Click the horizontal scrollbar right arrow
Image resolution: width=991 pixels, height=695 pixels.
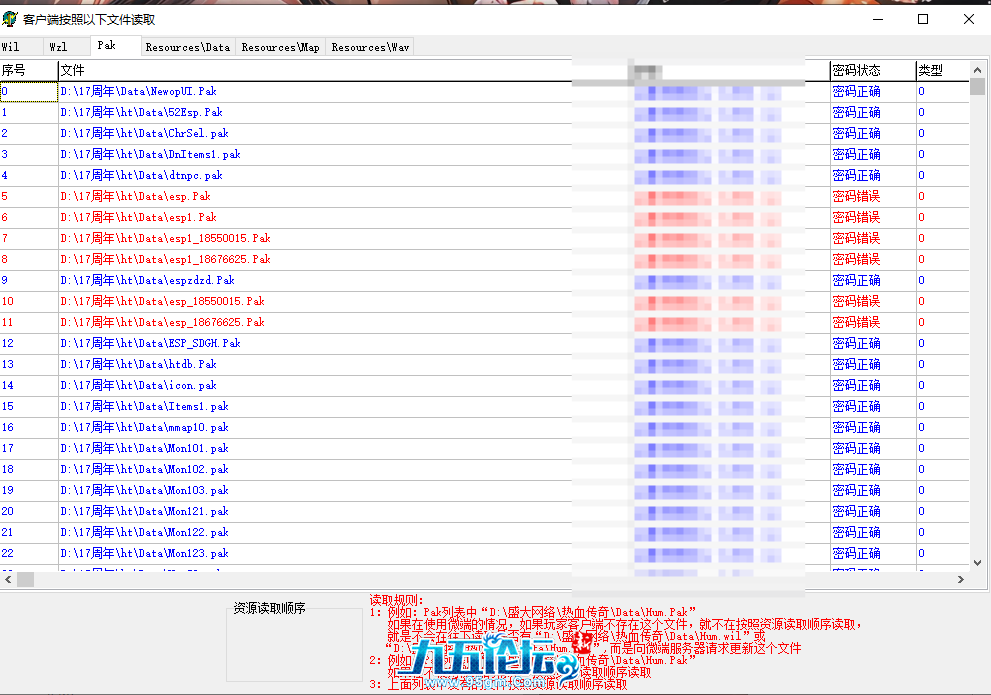coord(961,579)
